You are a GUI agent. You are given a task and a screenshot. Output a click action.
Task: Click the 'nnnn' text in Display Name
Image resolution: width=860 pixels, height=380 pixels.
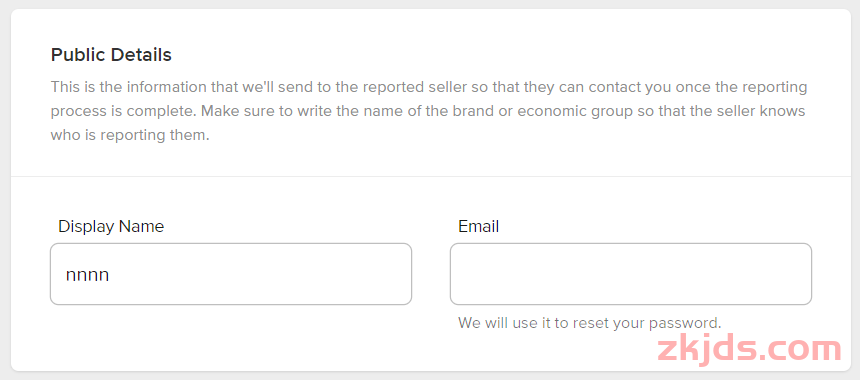point(88,275)
